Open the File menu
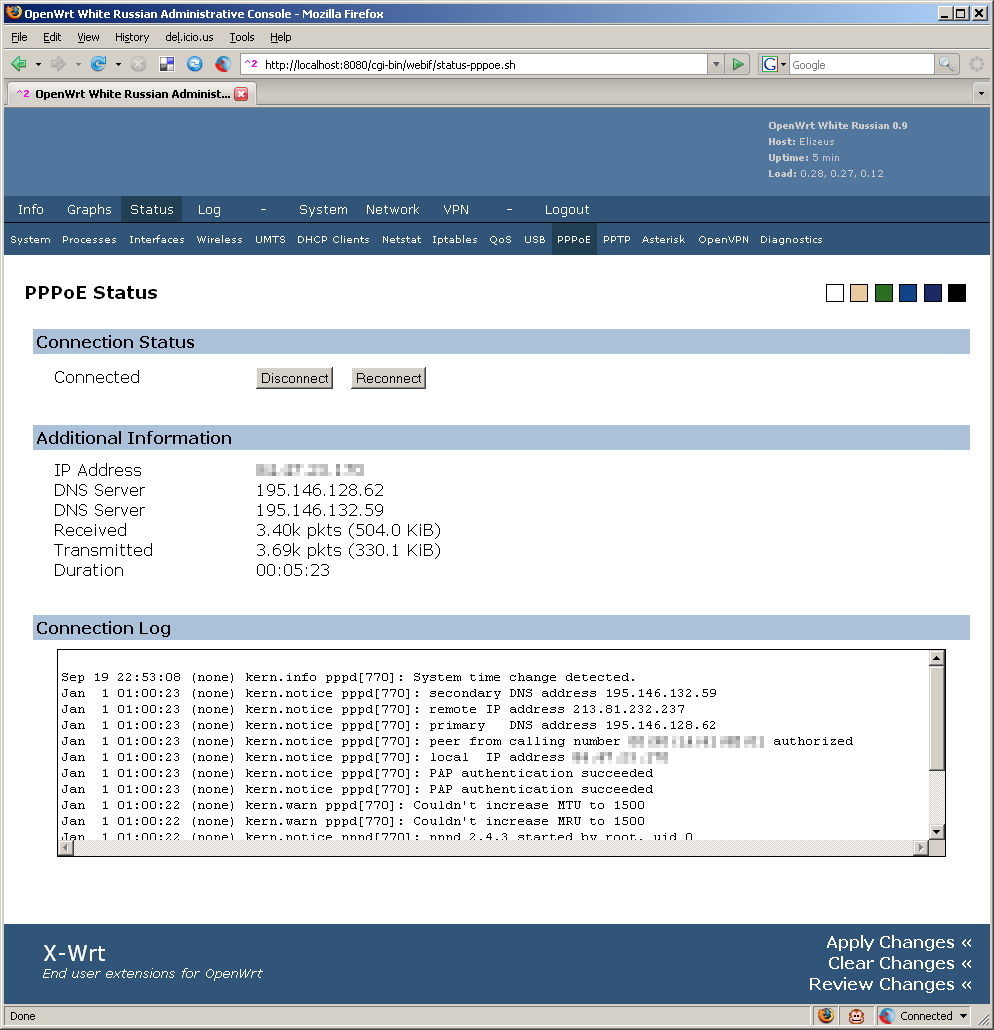The image size is (994, 1030). point(19,37)
